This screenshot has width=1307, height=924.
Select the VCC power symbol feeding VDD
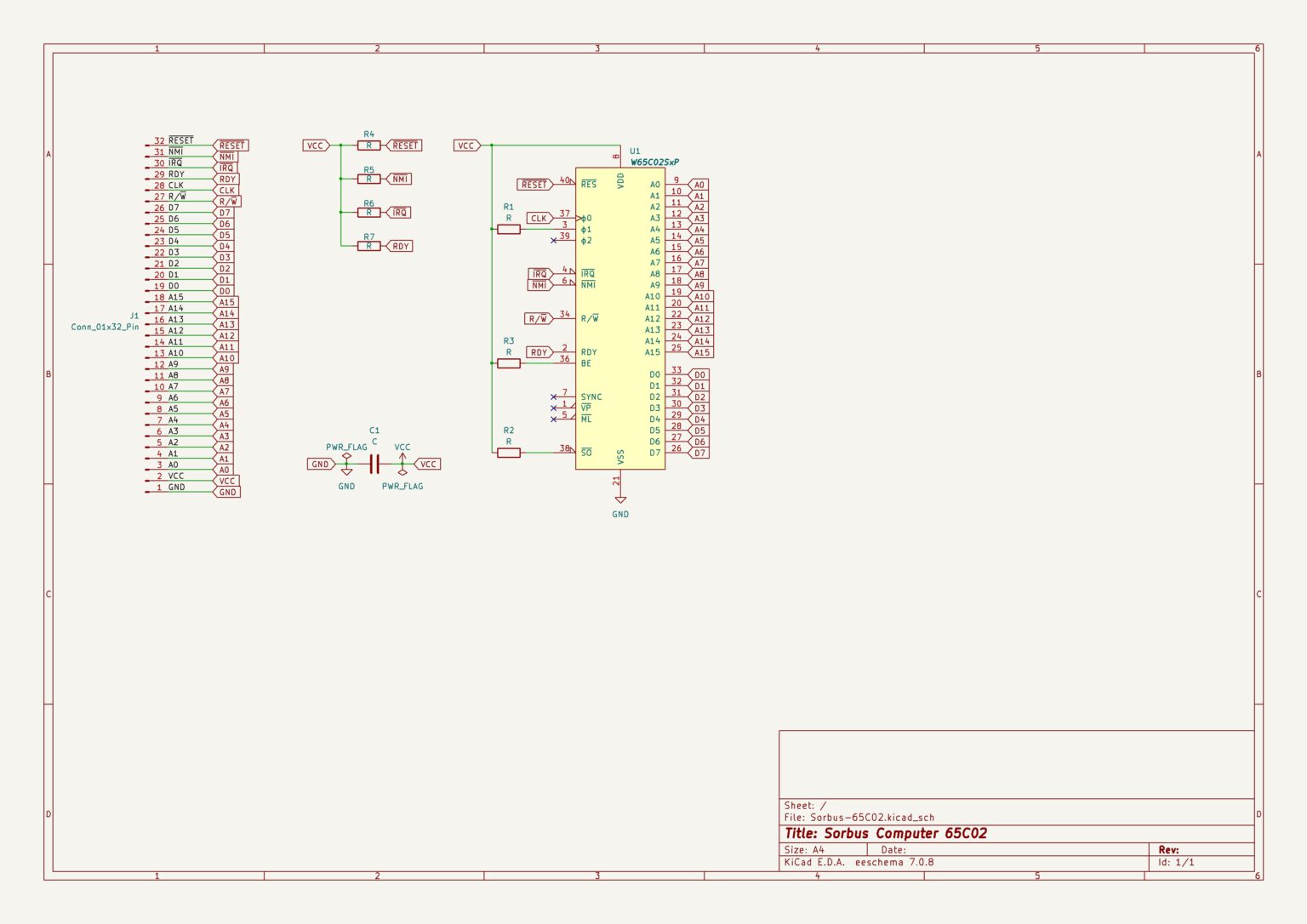(x=466, y=145)
